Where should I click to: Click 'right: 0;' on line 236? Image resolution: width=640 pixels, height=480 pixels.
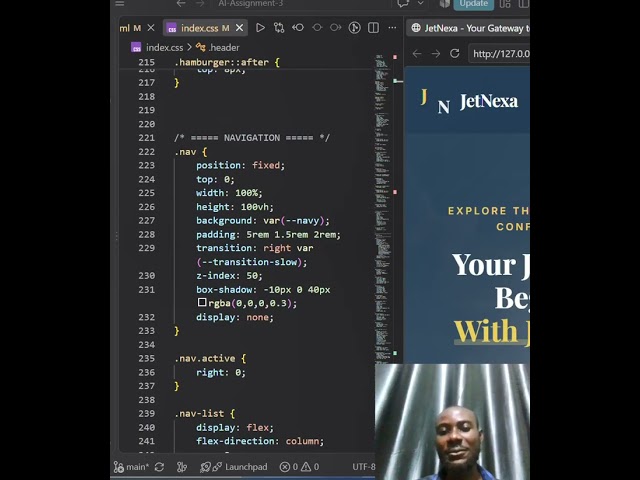click(221, 372)
